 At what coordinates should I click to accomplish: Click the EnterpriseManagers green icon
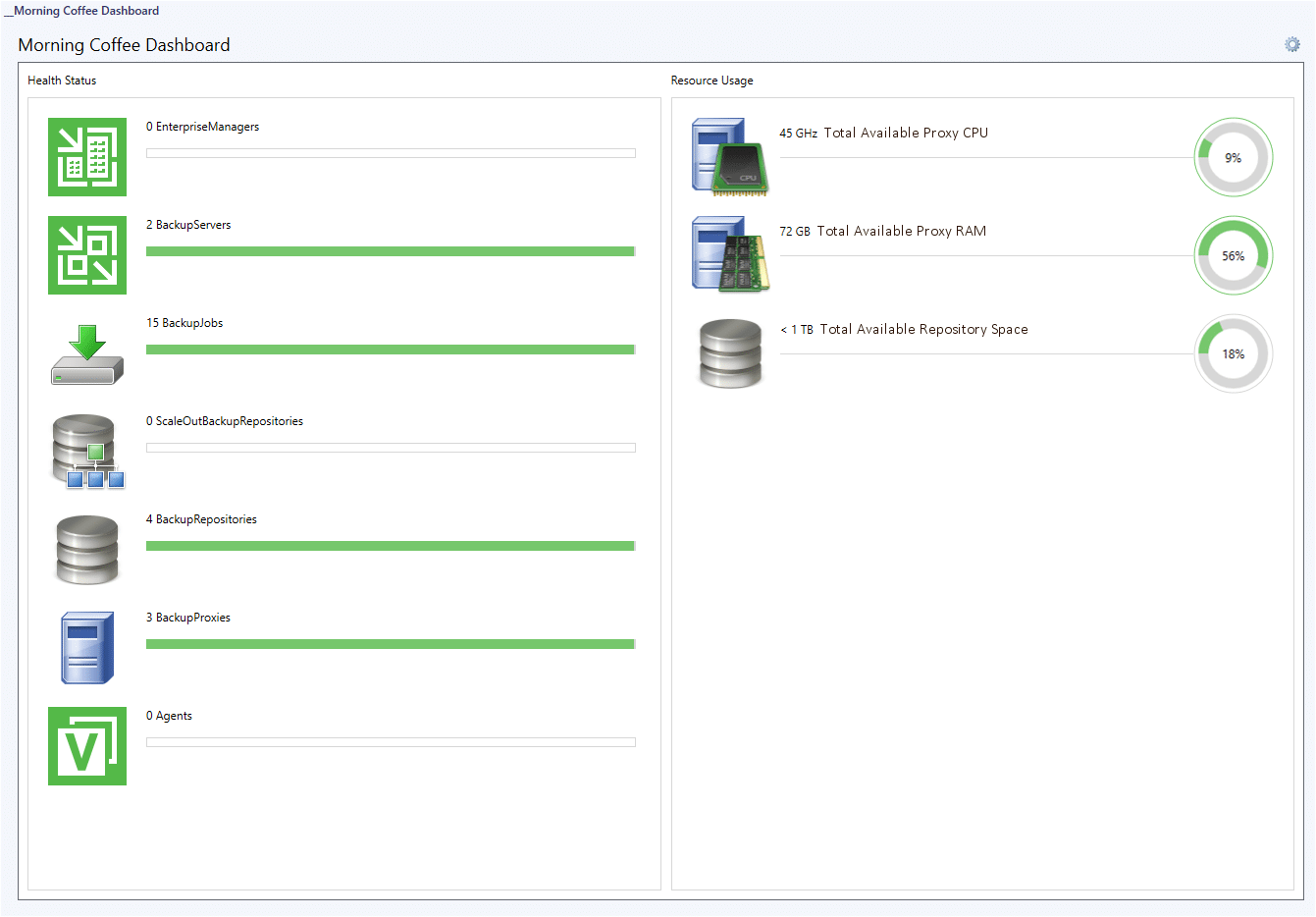point(87,157)
